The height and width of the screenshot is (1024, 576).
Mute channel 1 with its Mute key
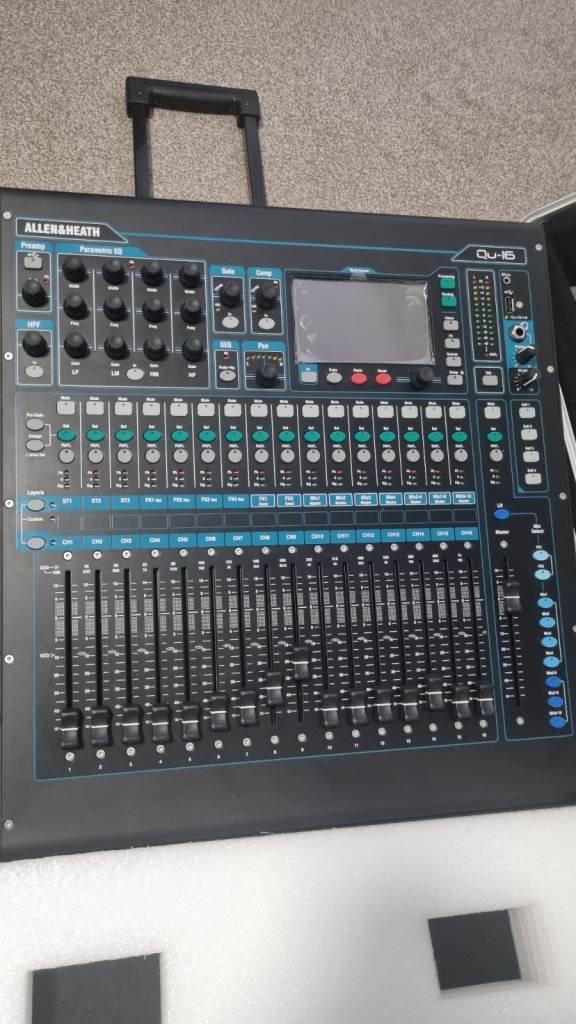[x=66, y=408]
